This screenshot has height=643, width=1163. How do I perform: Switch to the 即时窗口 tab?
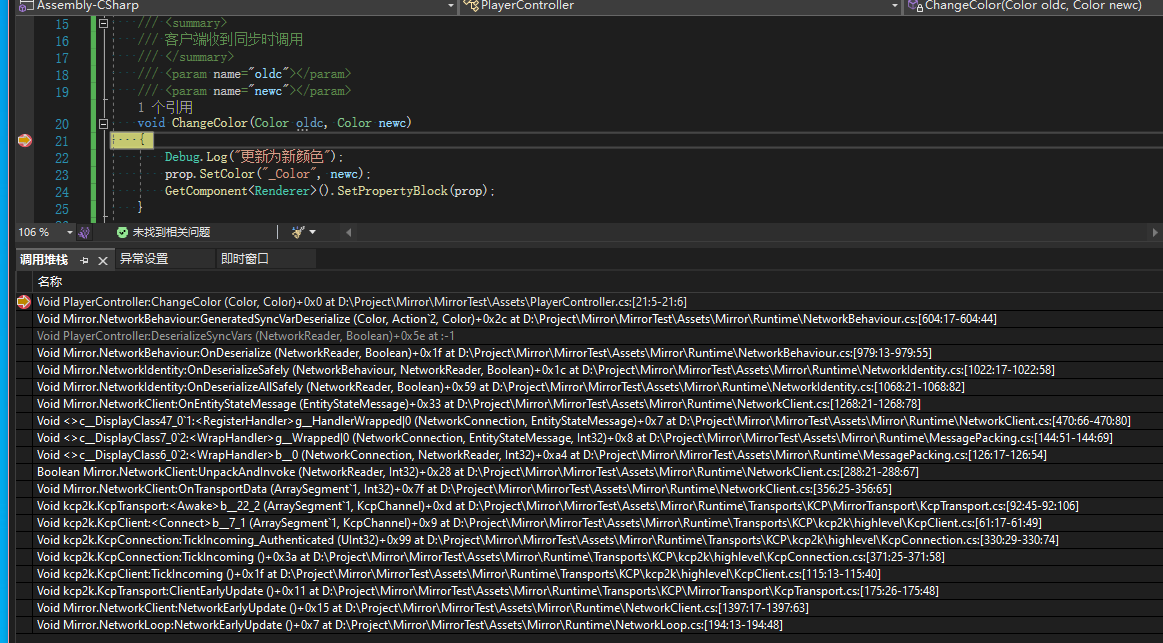click(x=245, y=259)
